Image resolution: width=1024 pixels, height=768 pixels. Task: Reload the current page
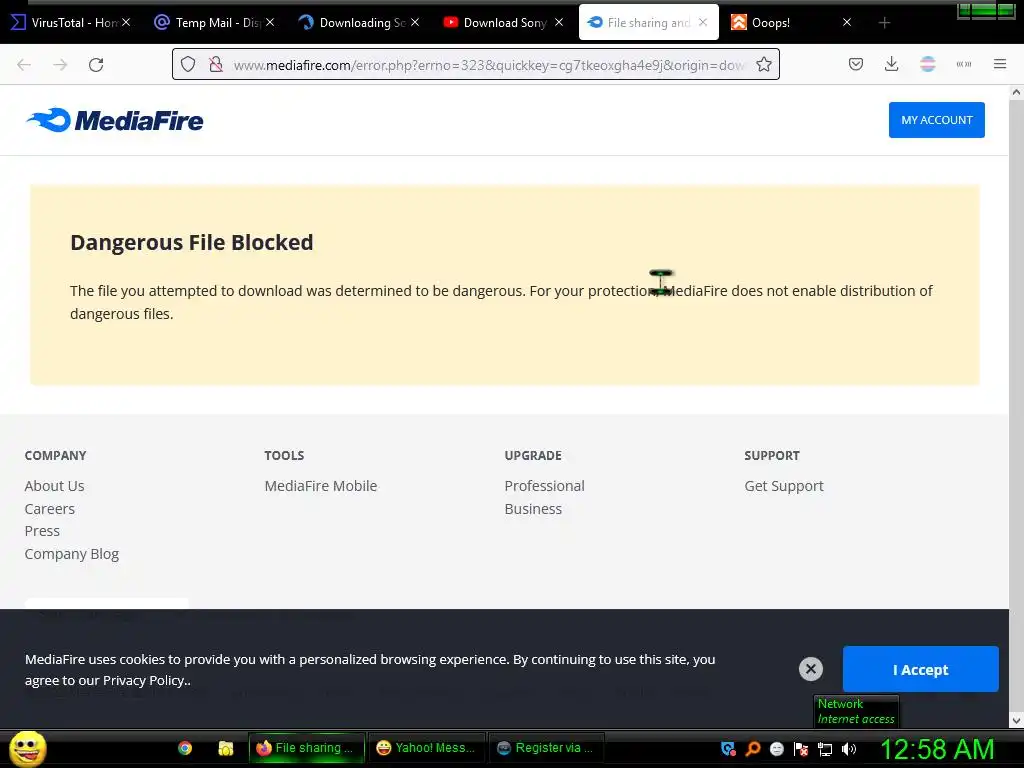click(96, 64)
